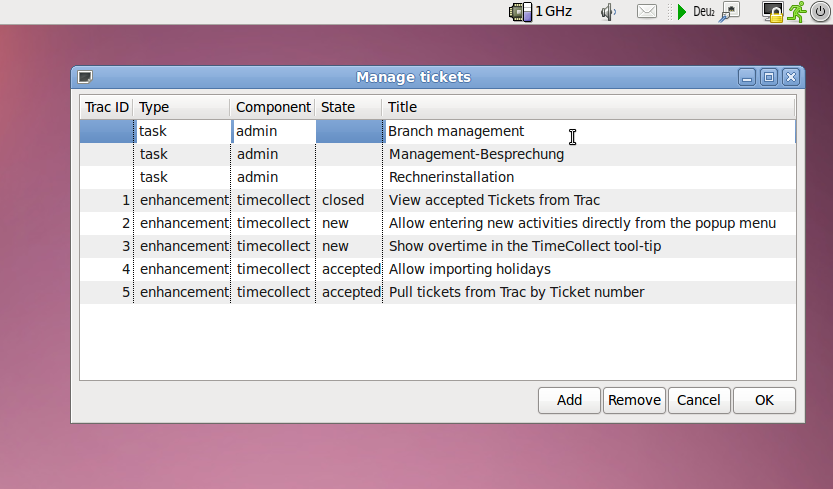Open the Deu keyboard layout indicator
This screenshot has height=489, width=833.
(703, 12)
